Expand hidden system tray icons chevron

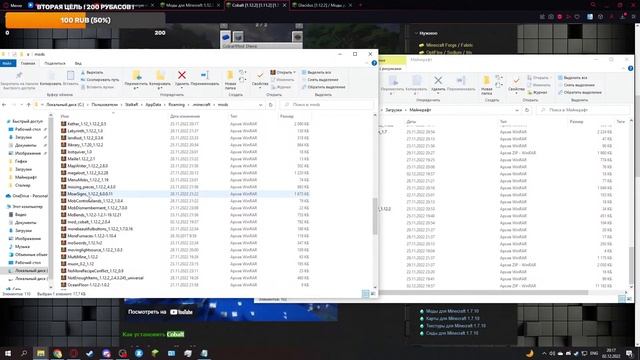[x=544, y=353]
